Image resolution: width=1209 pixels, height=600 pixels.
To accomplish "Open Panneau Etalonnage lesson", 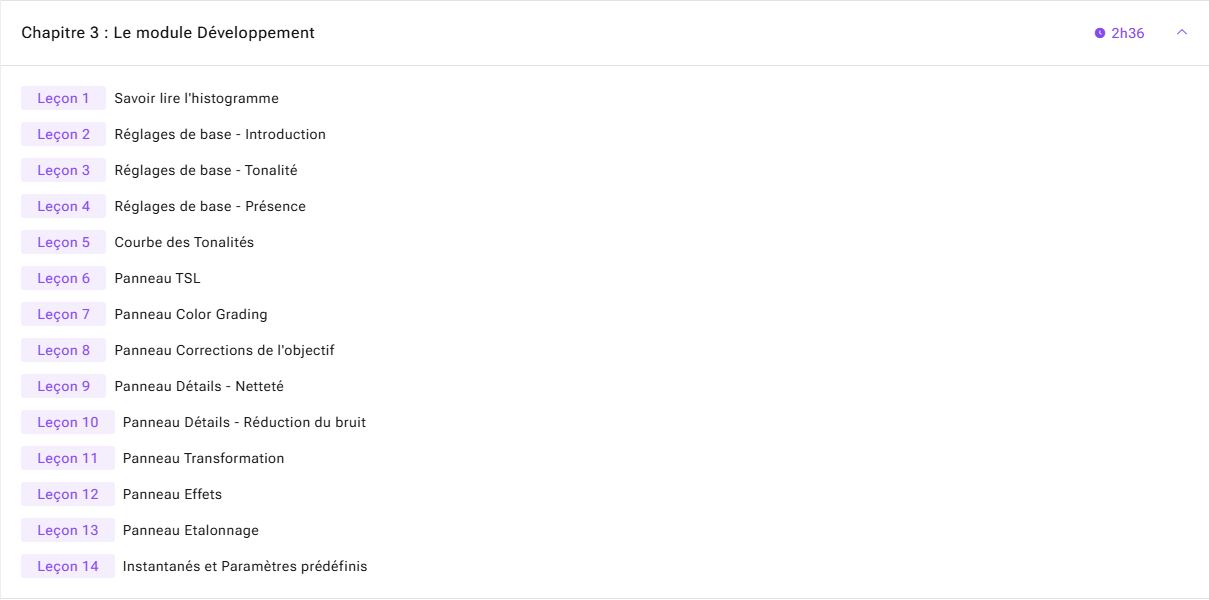I will [x=190, y=530].
